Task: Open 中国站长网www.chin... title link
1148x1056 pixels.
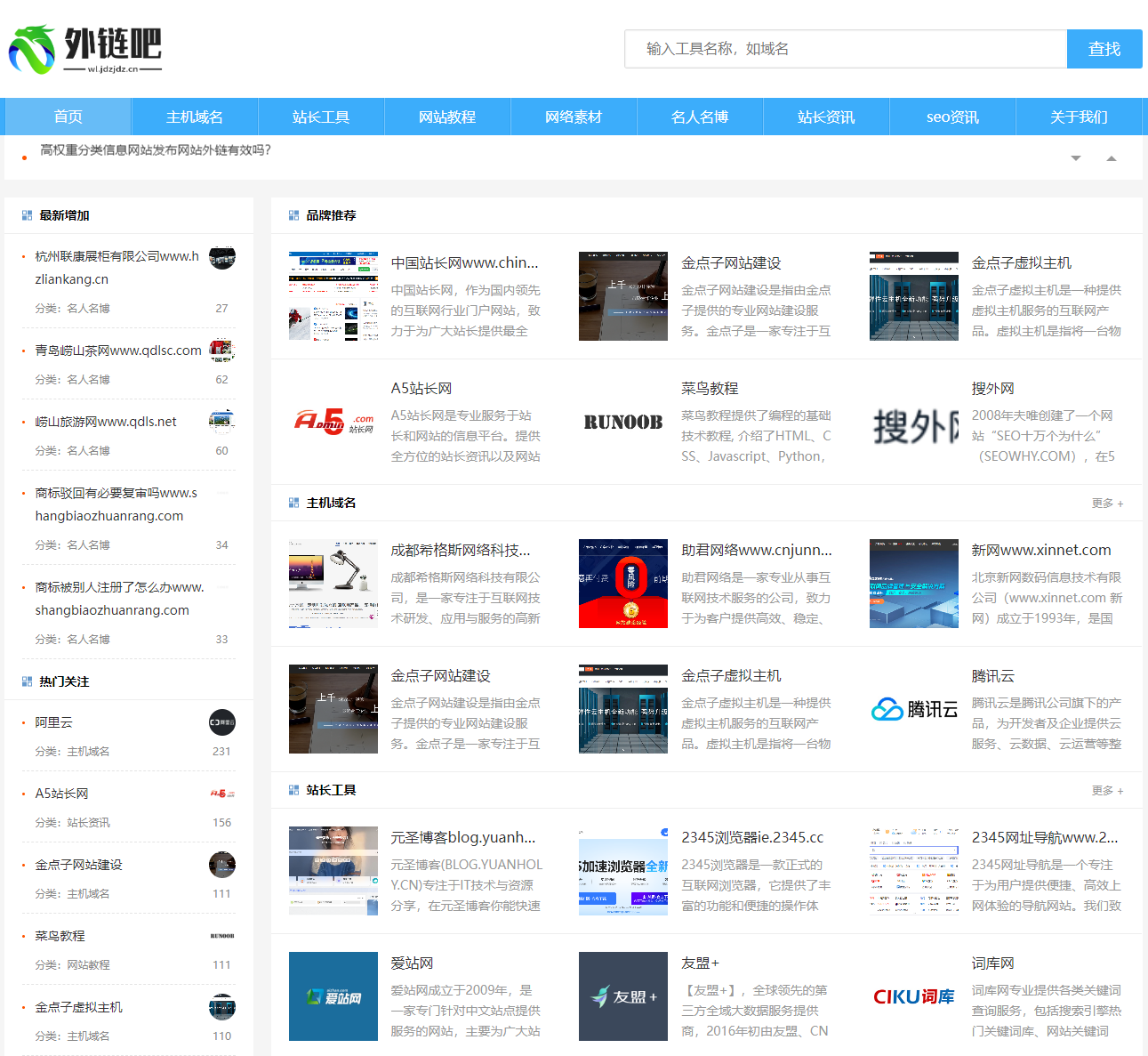Action: pos(465,262)
